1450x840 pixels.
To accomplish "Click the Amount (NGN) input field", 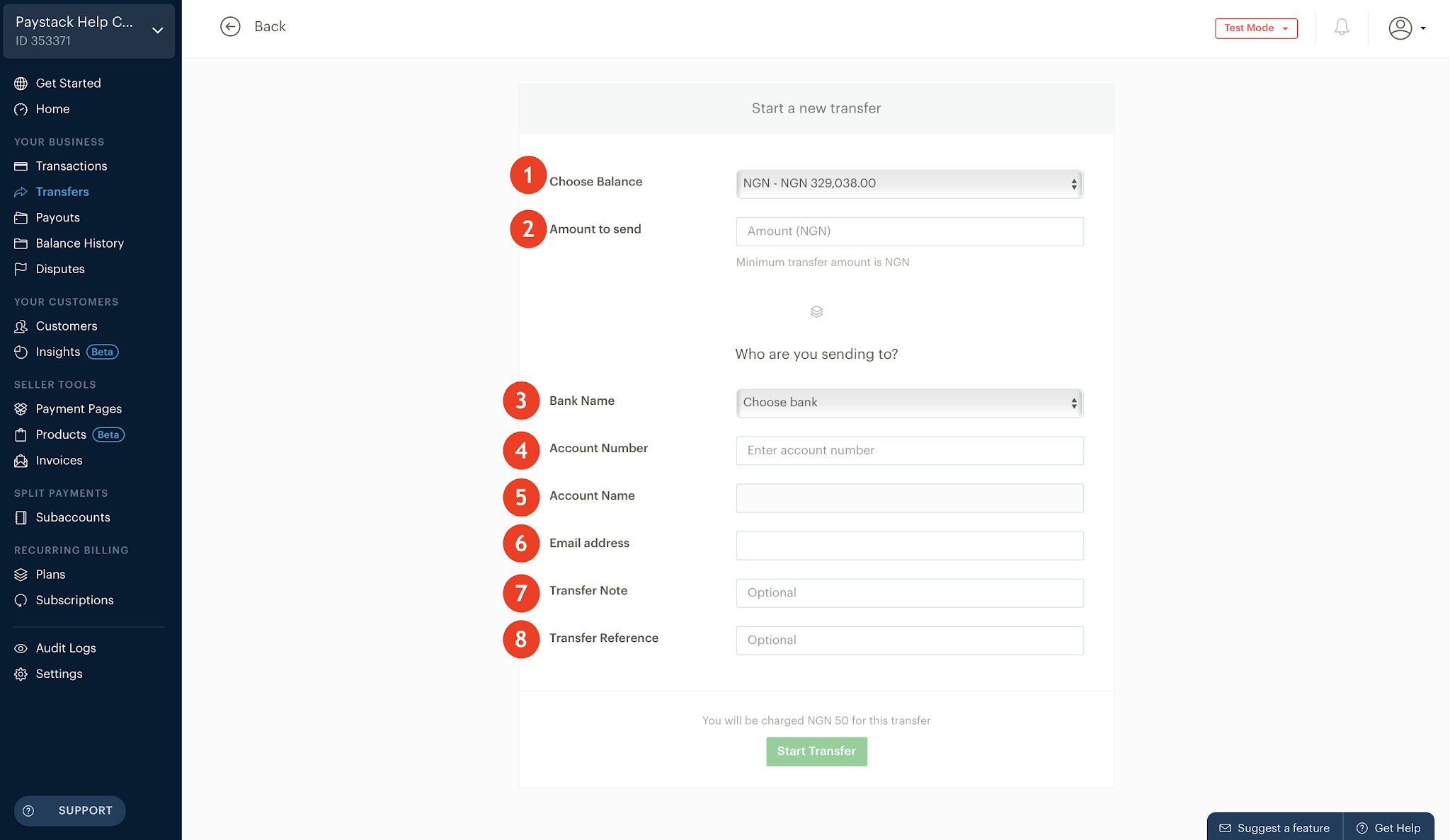I will pos(908,231).
